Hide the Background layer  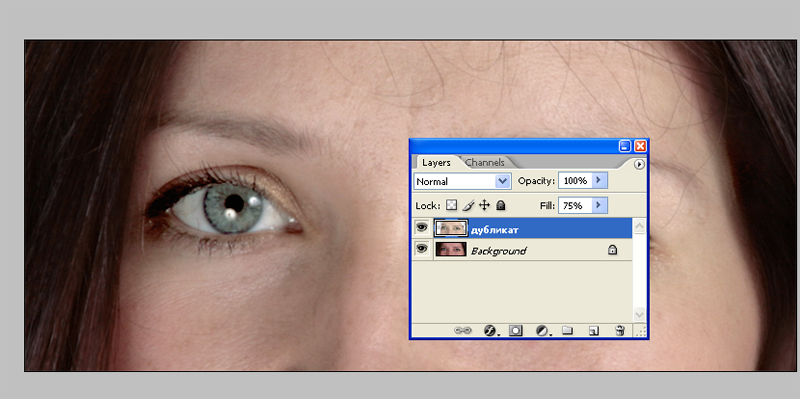(422, 248)
